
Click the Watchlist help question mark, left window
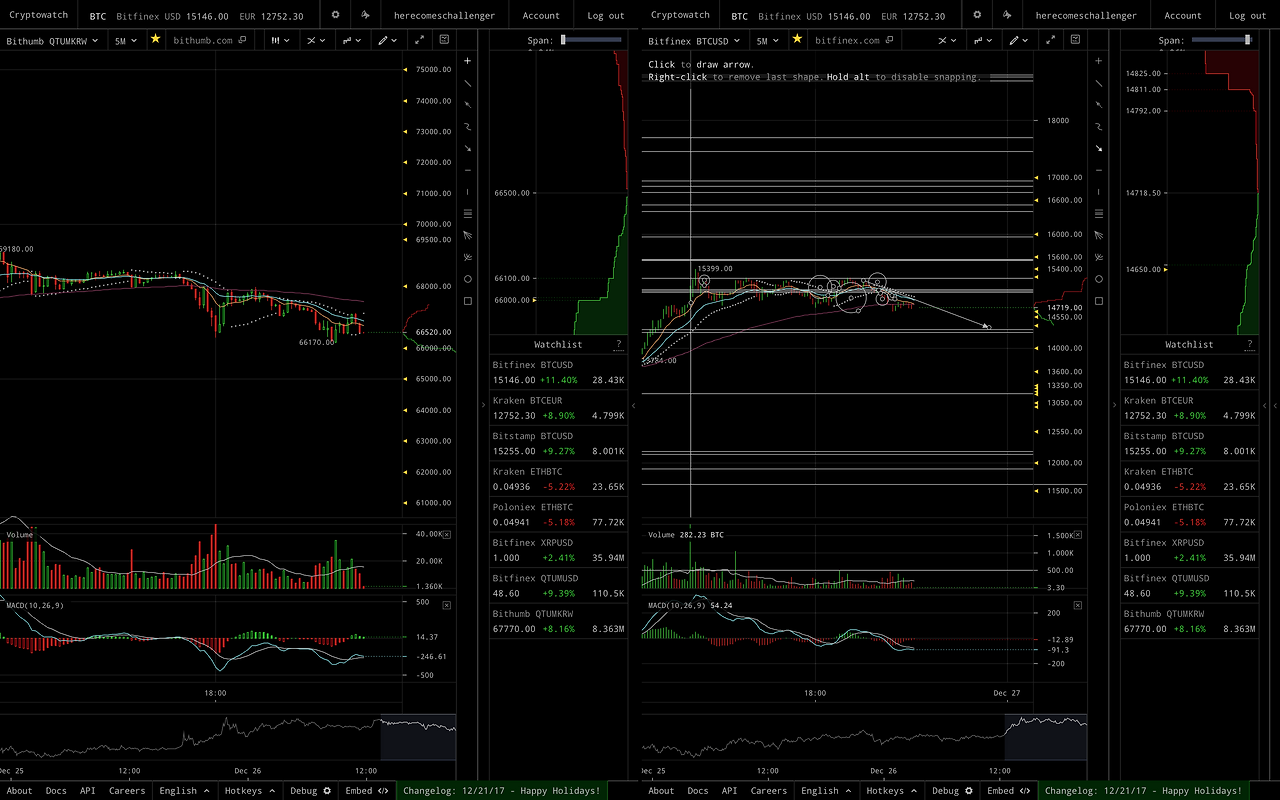(617, 344)
